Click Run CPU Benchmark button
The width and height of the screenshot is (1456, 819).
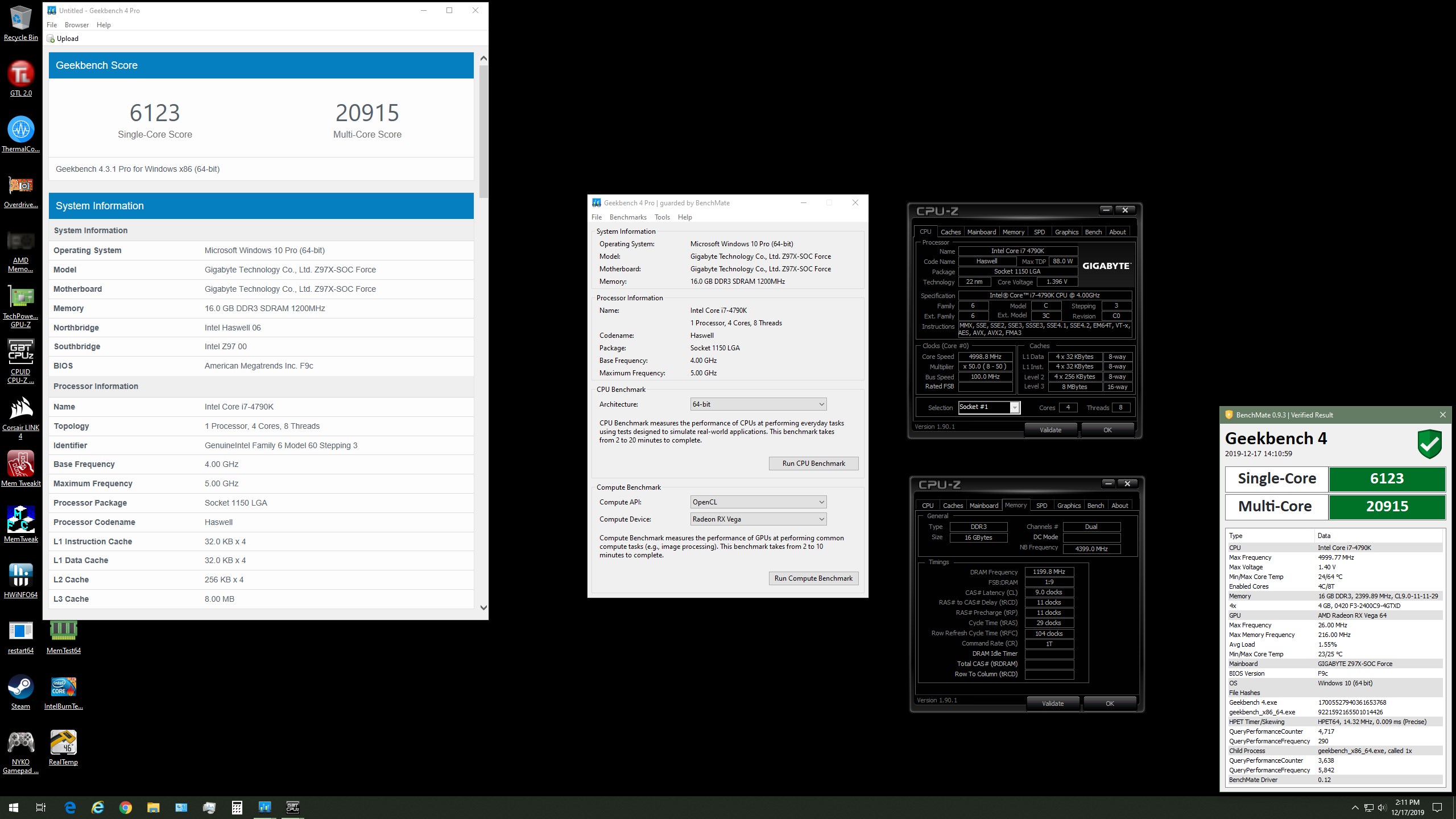click(x=813, y=464)
